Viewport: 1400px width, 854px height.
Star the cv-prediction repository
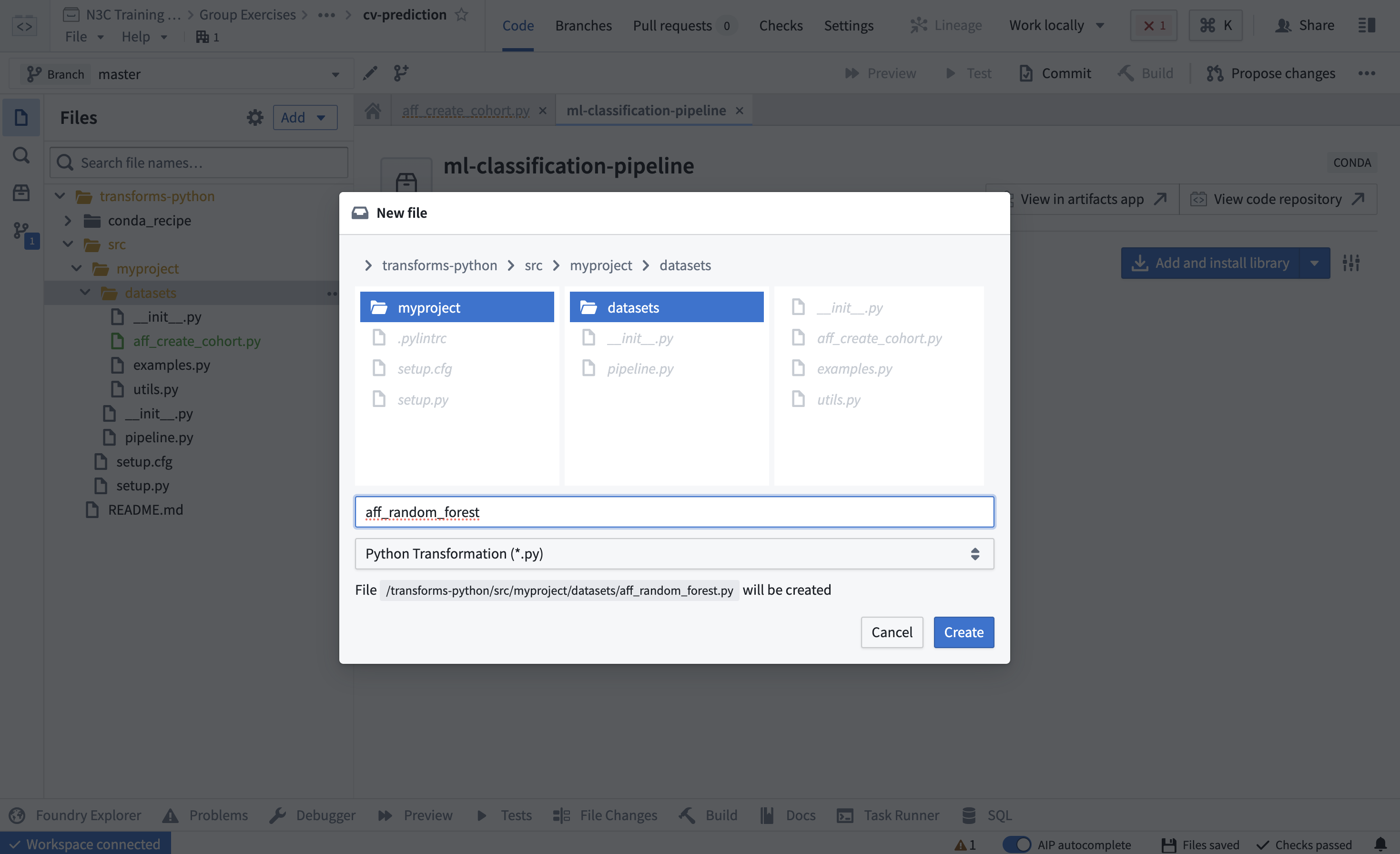(x=462, y=15)
